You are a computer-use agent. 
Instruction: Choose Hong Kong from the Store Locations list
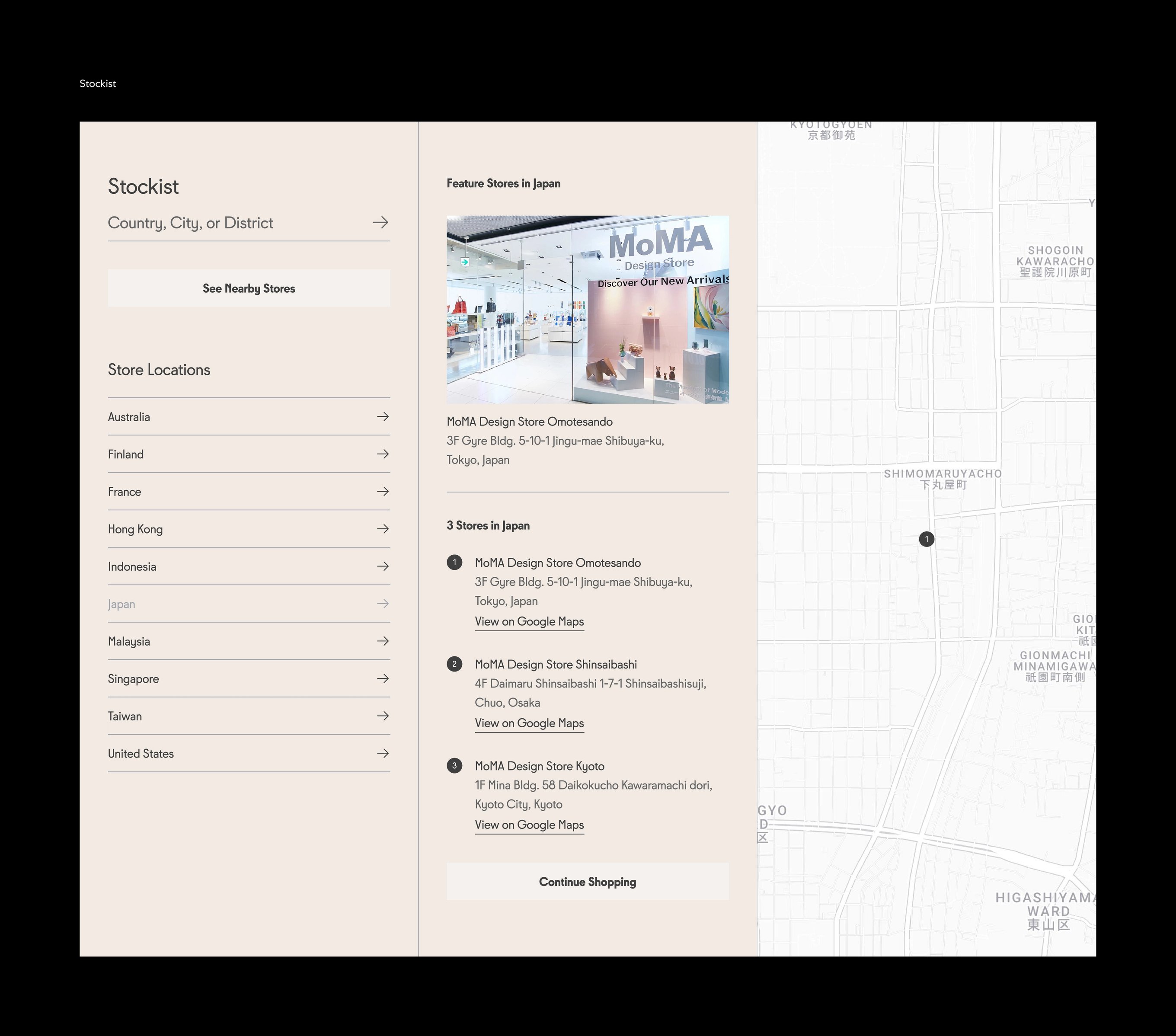click(249, 529)
